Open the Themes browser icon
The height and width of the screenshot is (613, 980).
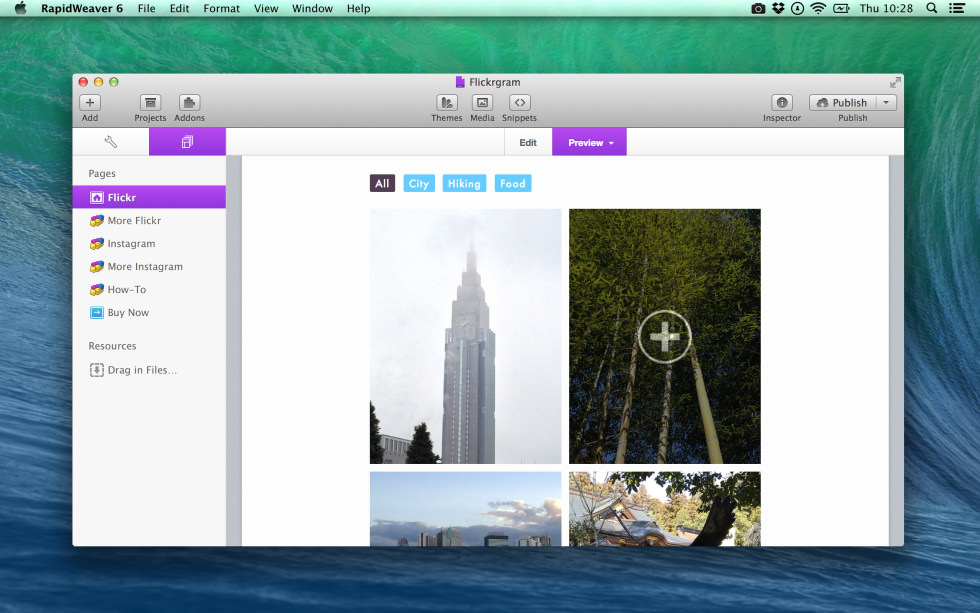click(446, 102)
